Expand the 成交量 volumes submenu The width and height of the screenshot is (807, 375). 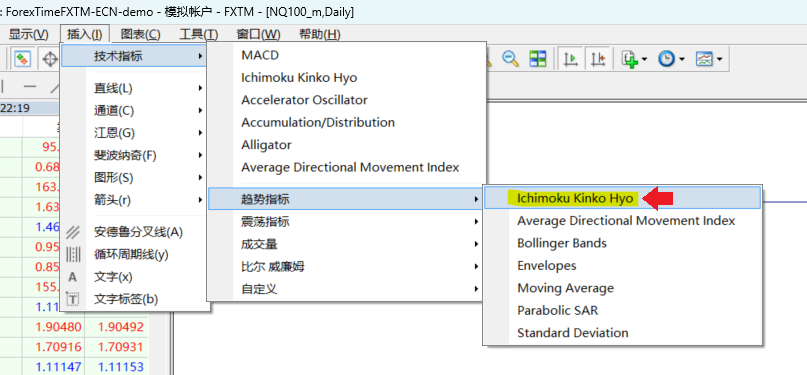point(346,244)
